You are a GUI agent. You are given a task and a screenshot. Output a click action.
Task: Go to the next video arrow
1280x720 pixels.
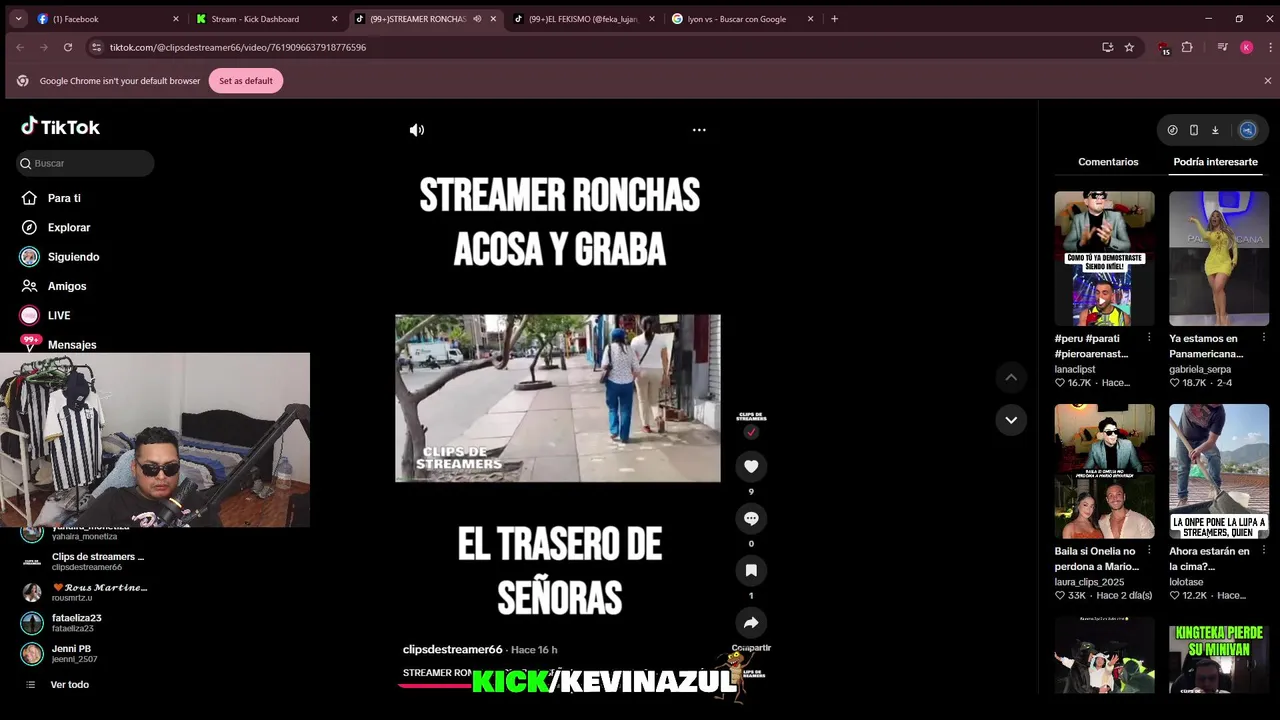point(1011,420)
